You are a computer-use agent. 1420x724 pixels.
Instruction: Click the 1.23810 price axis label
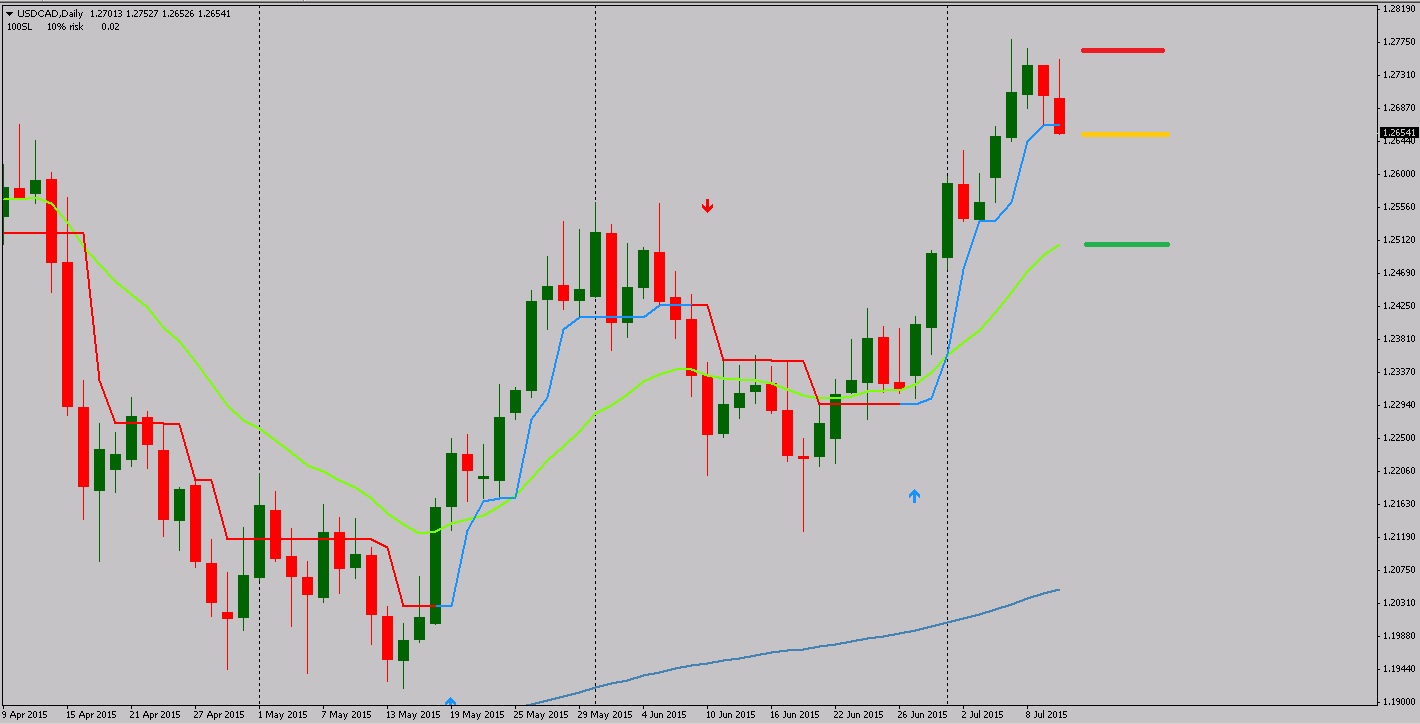coord(1400,339)
